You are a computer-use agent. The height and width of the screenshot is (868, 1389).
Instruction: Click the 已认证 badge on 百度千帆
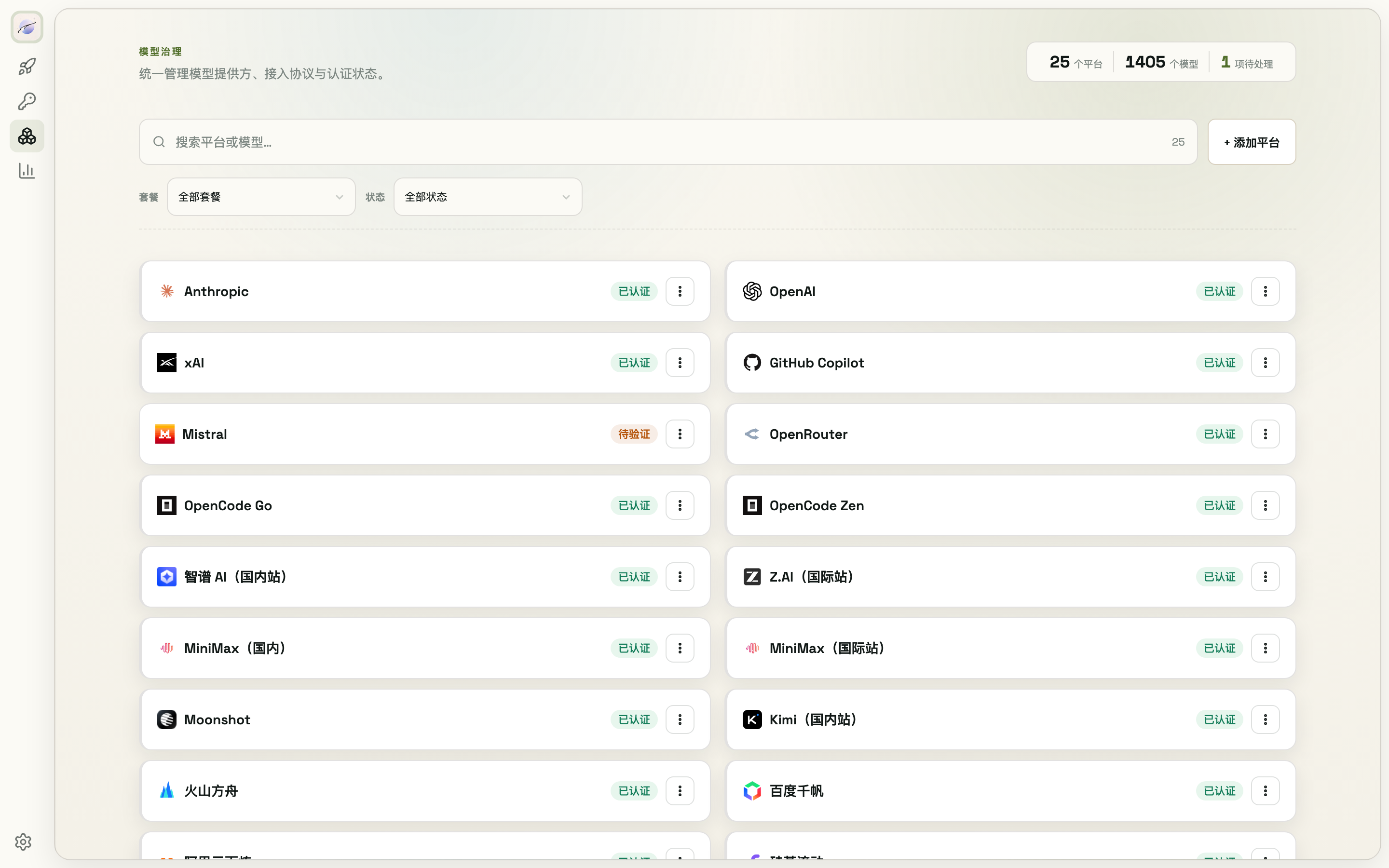click(x=1220, y=791)
